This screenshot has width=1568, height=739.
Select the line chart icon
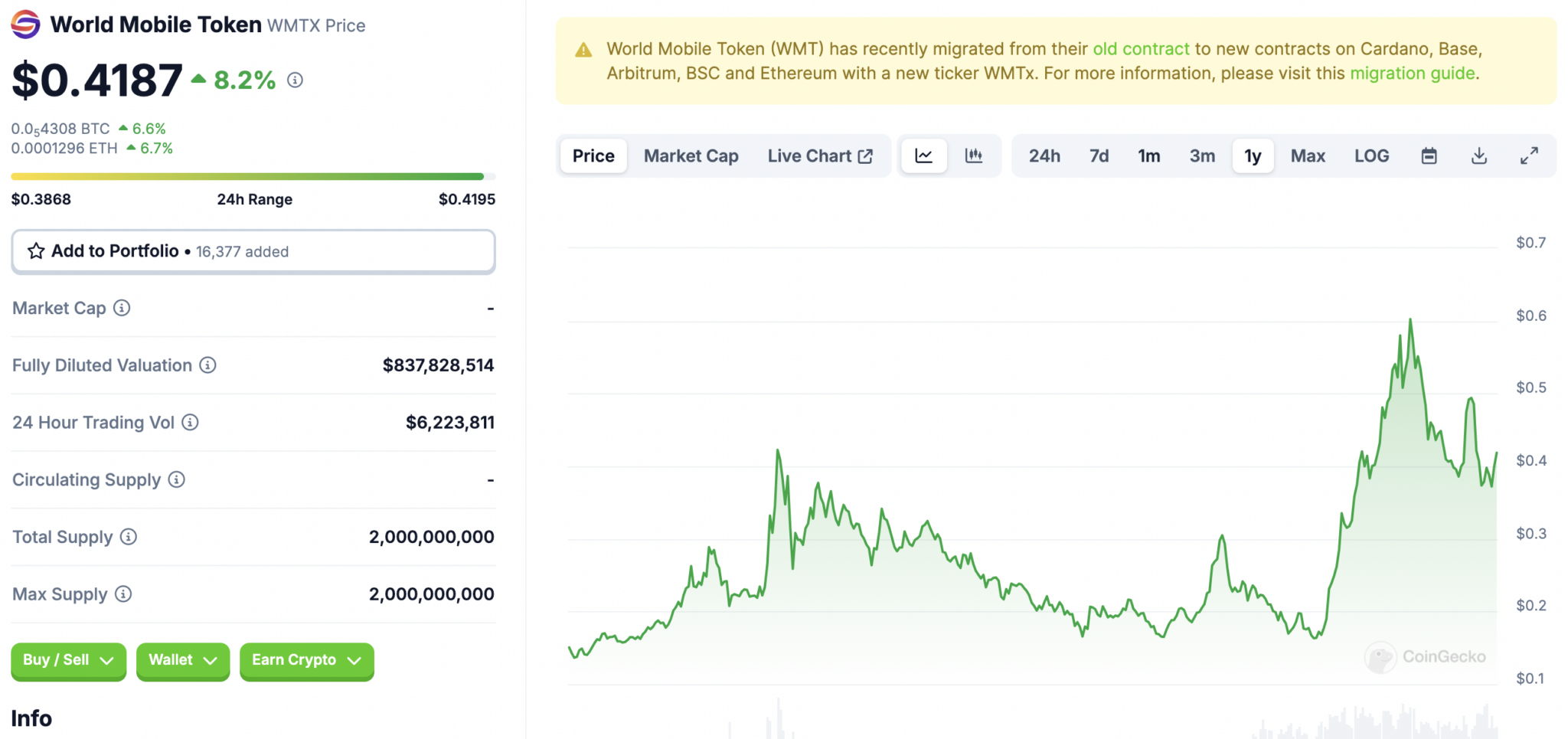coord(924,155)
